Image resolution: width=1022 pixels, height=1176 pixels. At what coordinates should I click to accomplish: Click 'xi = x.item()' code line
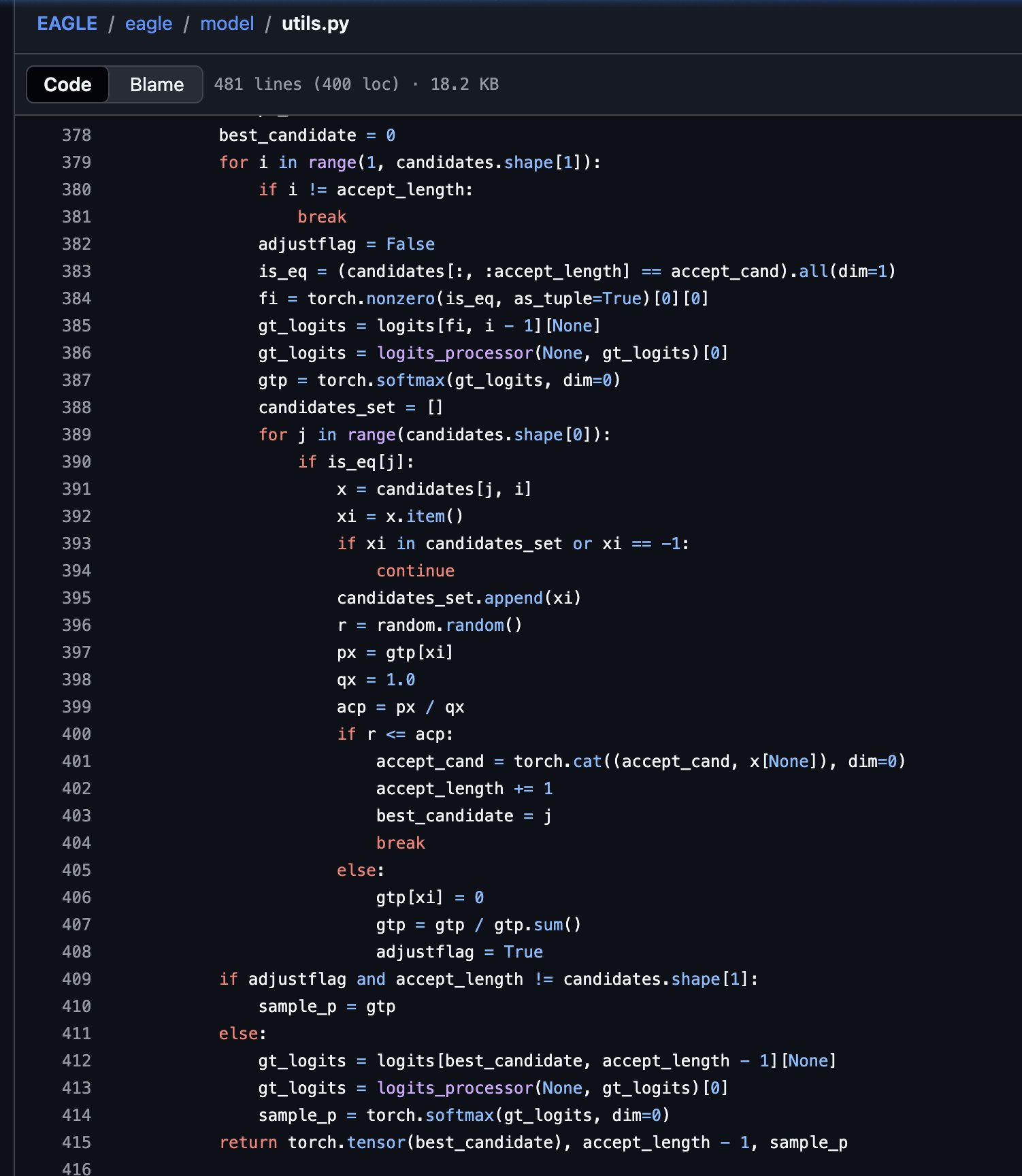coord(400,517)
